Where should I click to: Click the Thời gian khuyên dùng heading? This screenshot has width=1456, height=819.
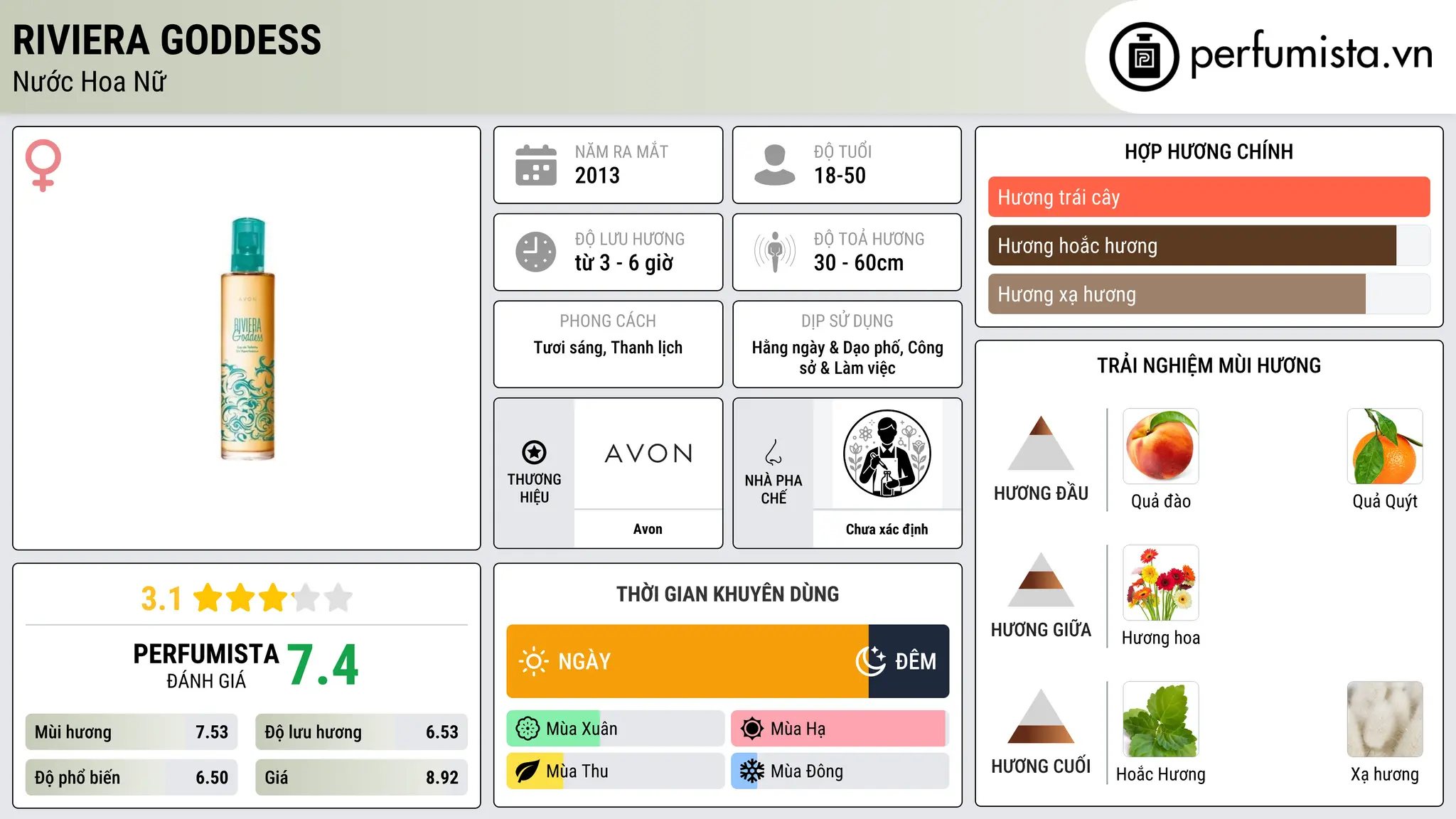[727, 594]
